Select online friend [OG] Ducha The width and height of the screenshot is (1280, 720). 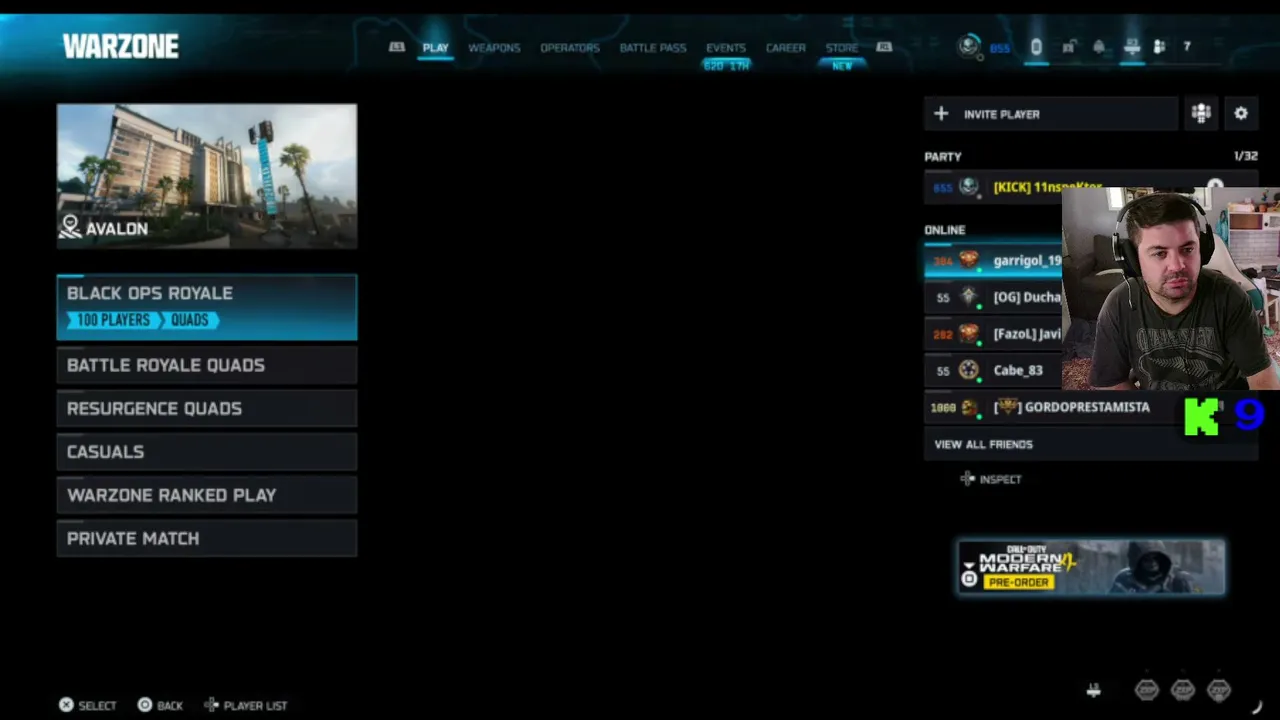[x=993, y=297]
